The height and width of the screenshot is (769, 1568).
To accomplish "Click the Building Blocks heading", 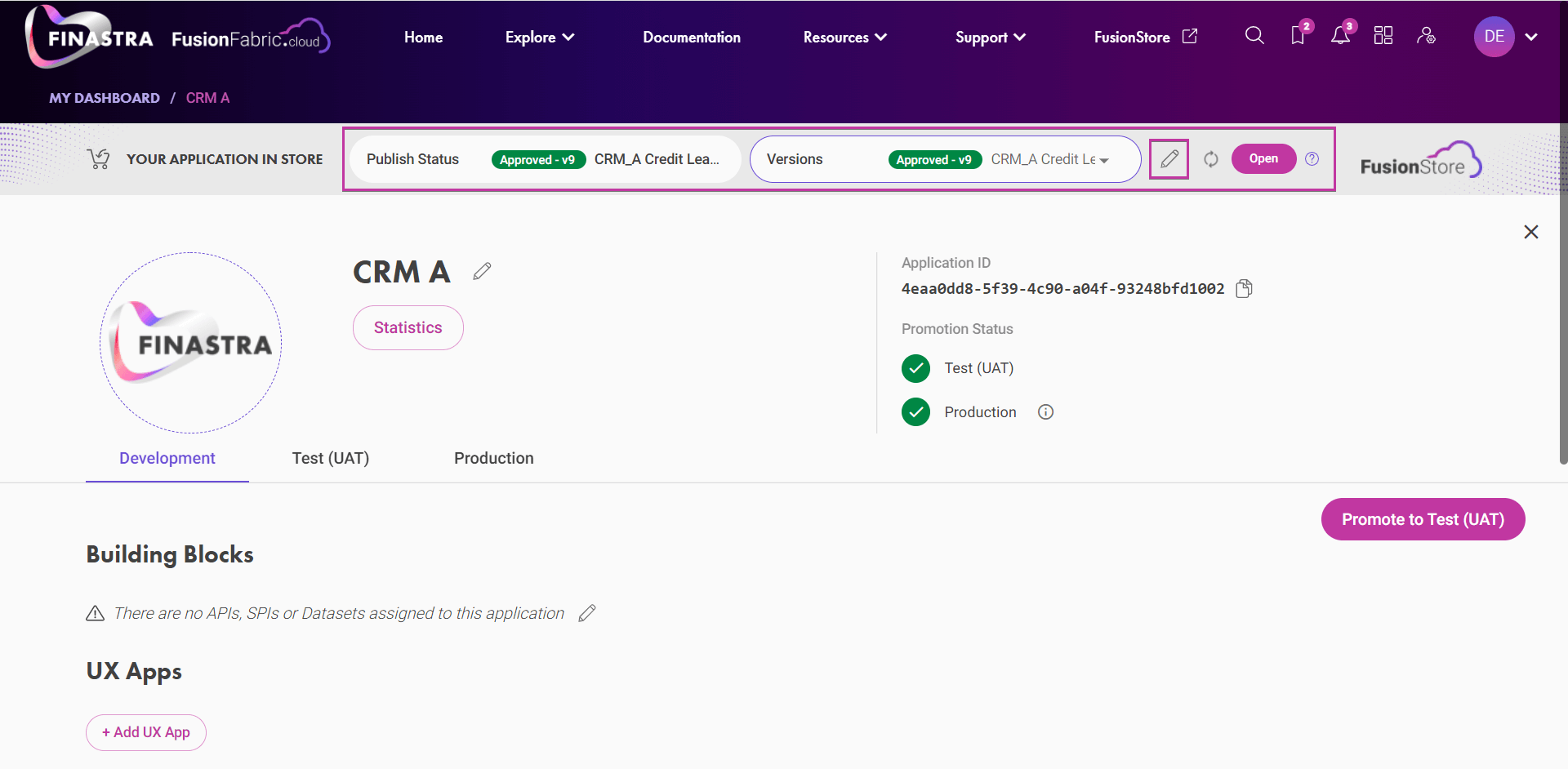I will tap(170, 554).
